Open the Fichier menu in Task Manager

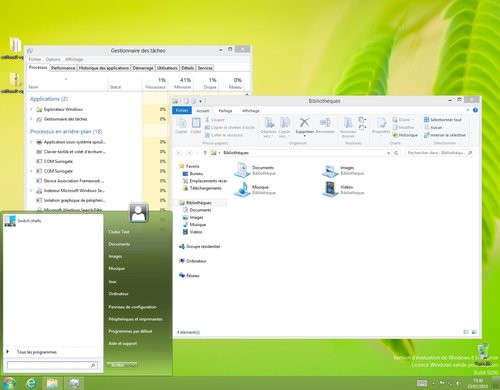[x=35, y=59]
